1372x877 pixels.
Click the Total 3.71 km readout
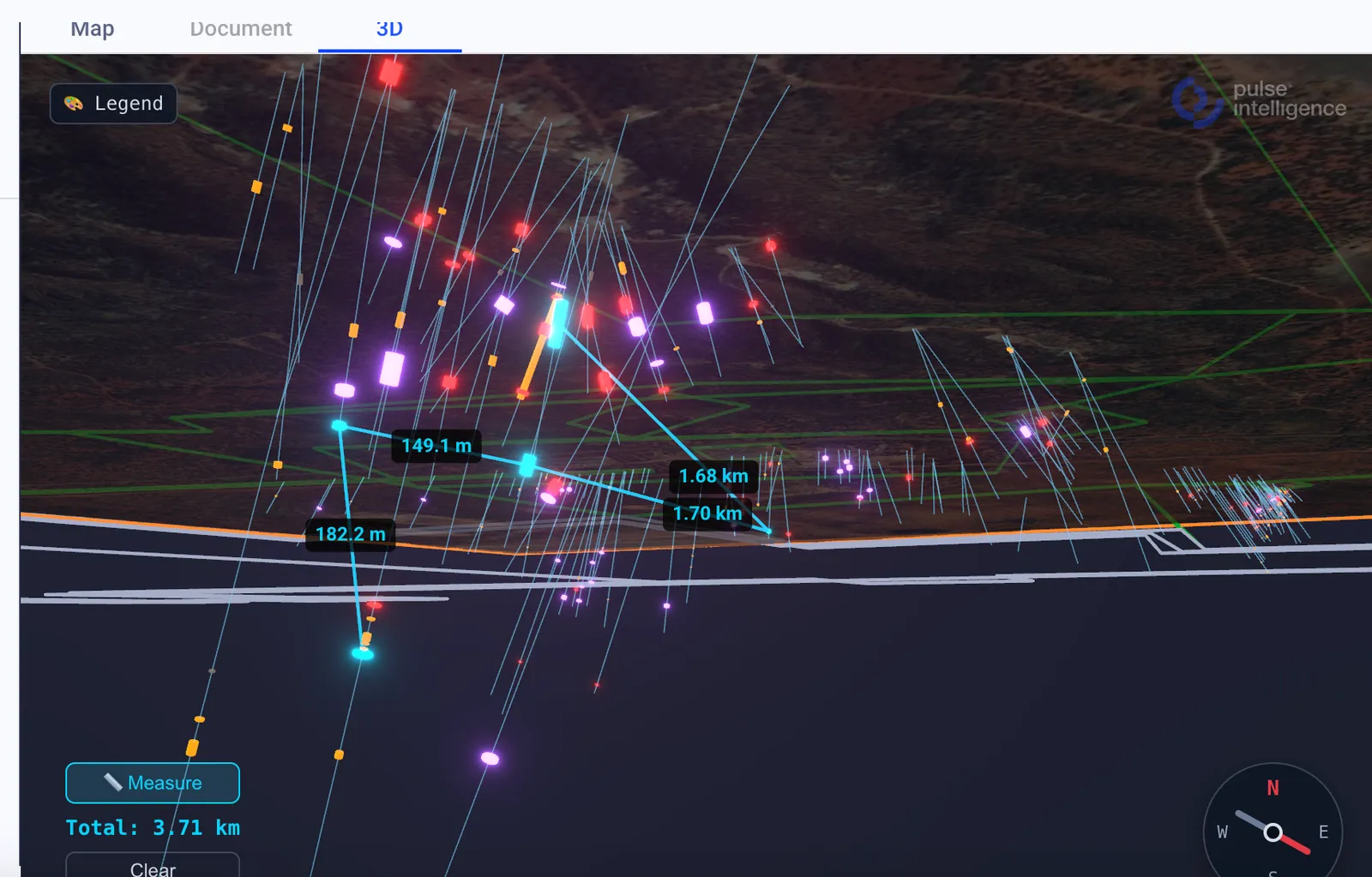(153, 828)
